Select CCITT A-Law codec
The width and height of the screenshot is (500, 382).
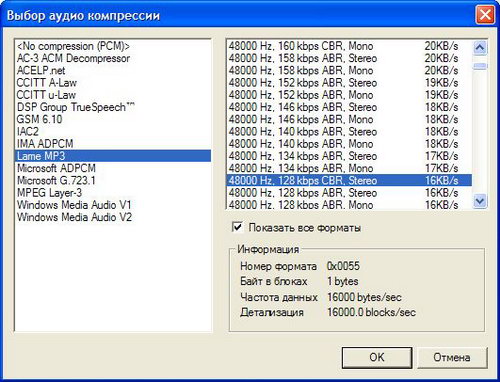(x=113, y=83)
